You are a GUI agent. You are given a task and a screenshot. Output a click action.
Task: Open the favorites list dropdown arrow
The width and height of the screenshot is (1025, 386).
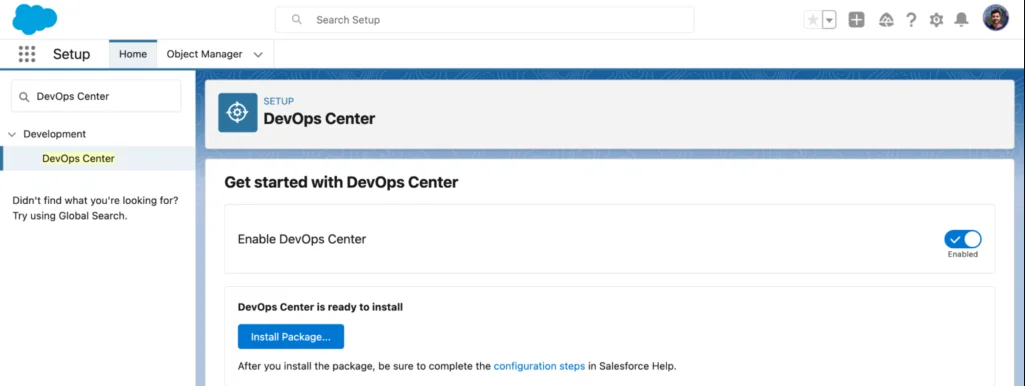(x=829, y=20)
